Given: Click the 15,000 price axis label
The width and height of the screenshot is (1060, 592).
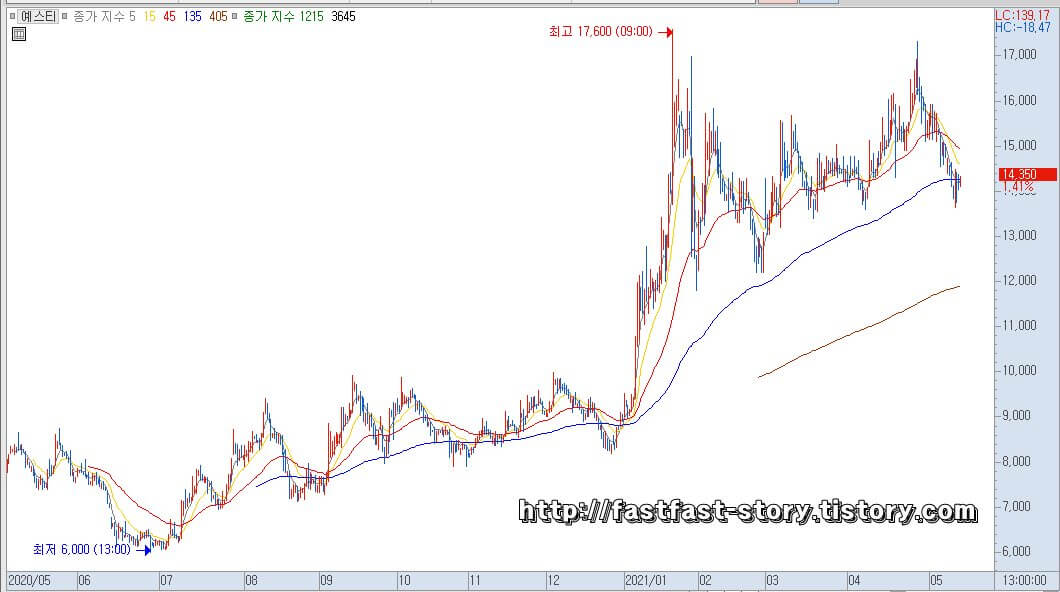Looking at the screenshot, I should pyautogui.click(x=1019, y=145).
